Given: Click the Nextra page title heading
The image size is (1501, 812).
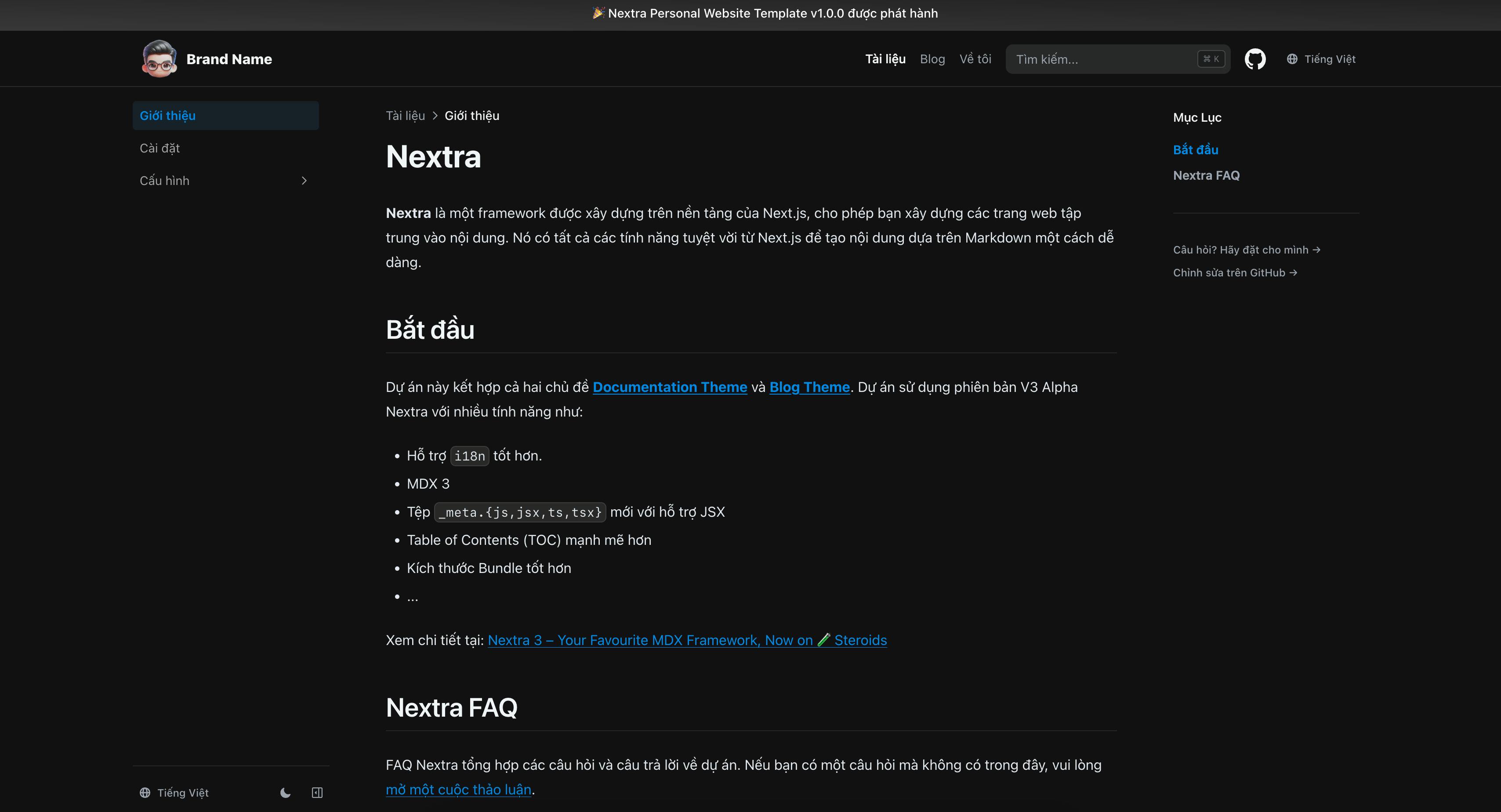Looking at the screenshot, I should pyautogui.click(x=434, y=157).
